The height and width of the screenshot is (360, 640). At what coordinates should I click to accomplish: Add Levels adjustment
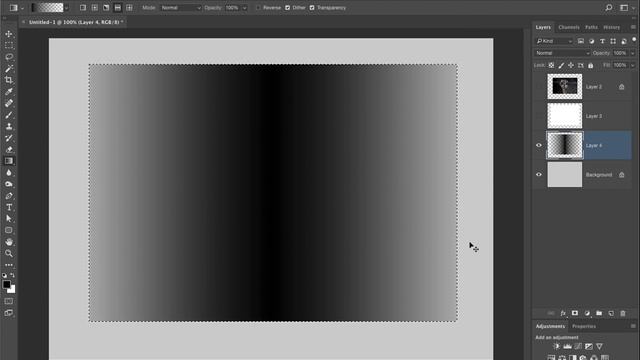coord(567,346)
